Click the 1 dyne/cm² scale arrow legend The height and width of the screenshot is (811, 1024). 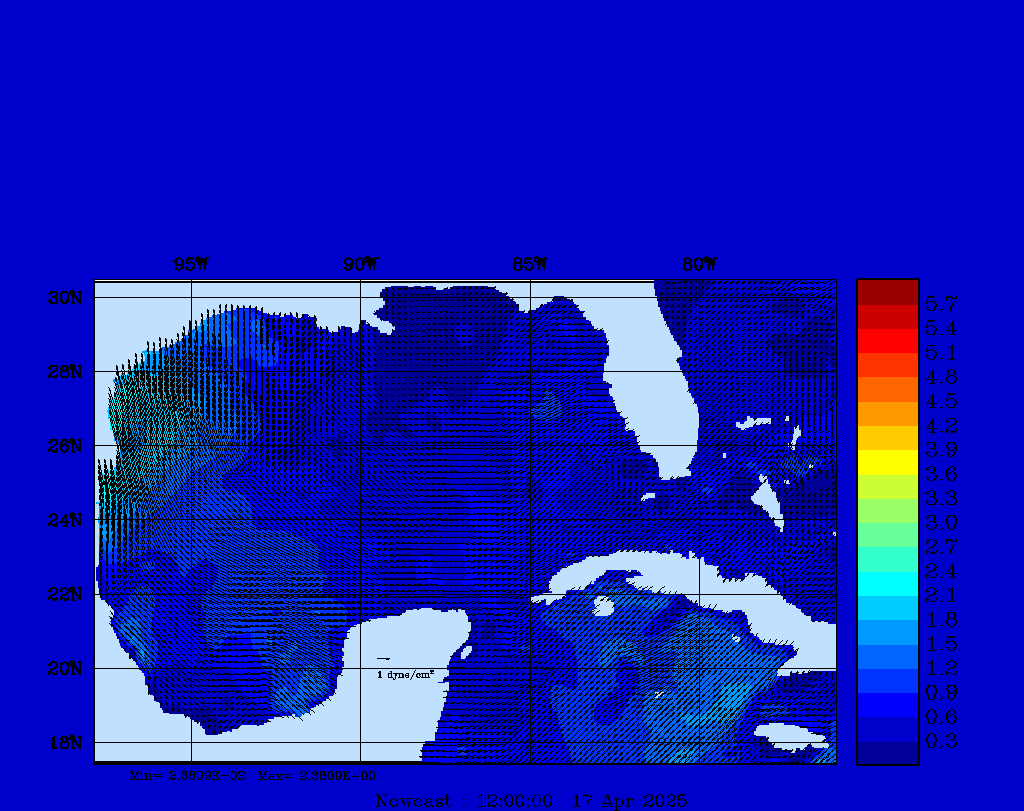[405, 668]
